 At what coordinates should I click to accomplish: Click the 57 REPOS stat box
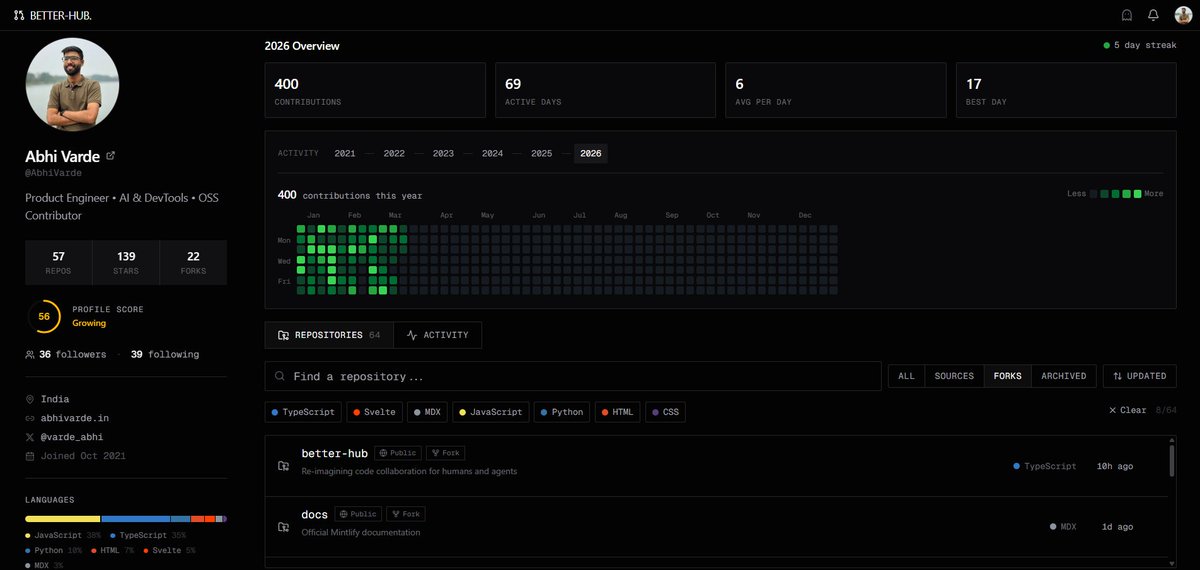coord(58,263)
